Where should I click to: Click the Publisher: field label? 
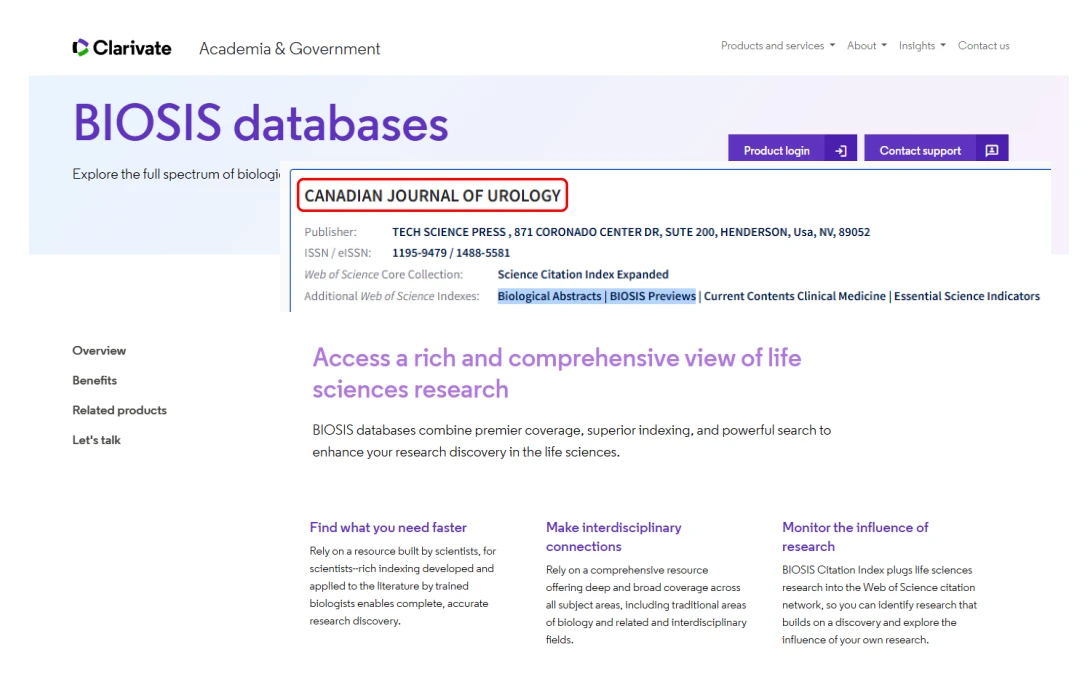(330, 232)
